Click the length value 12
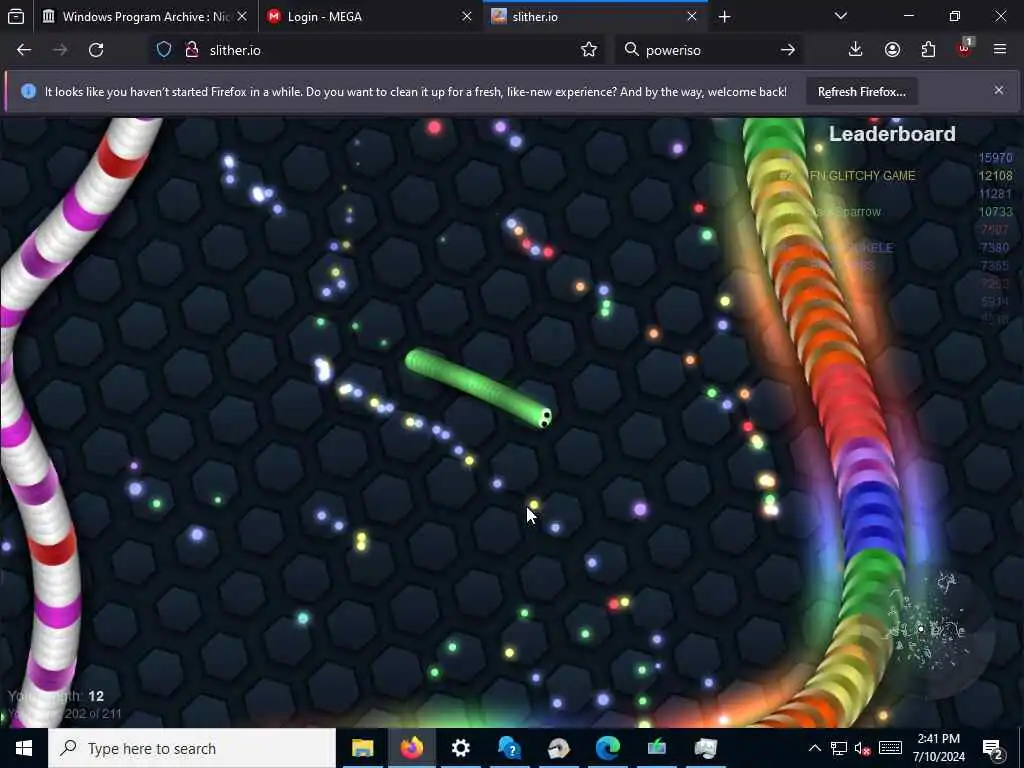 tap(96, 696)
